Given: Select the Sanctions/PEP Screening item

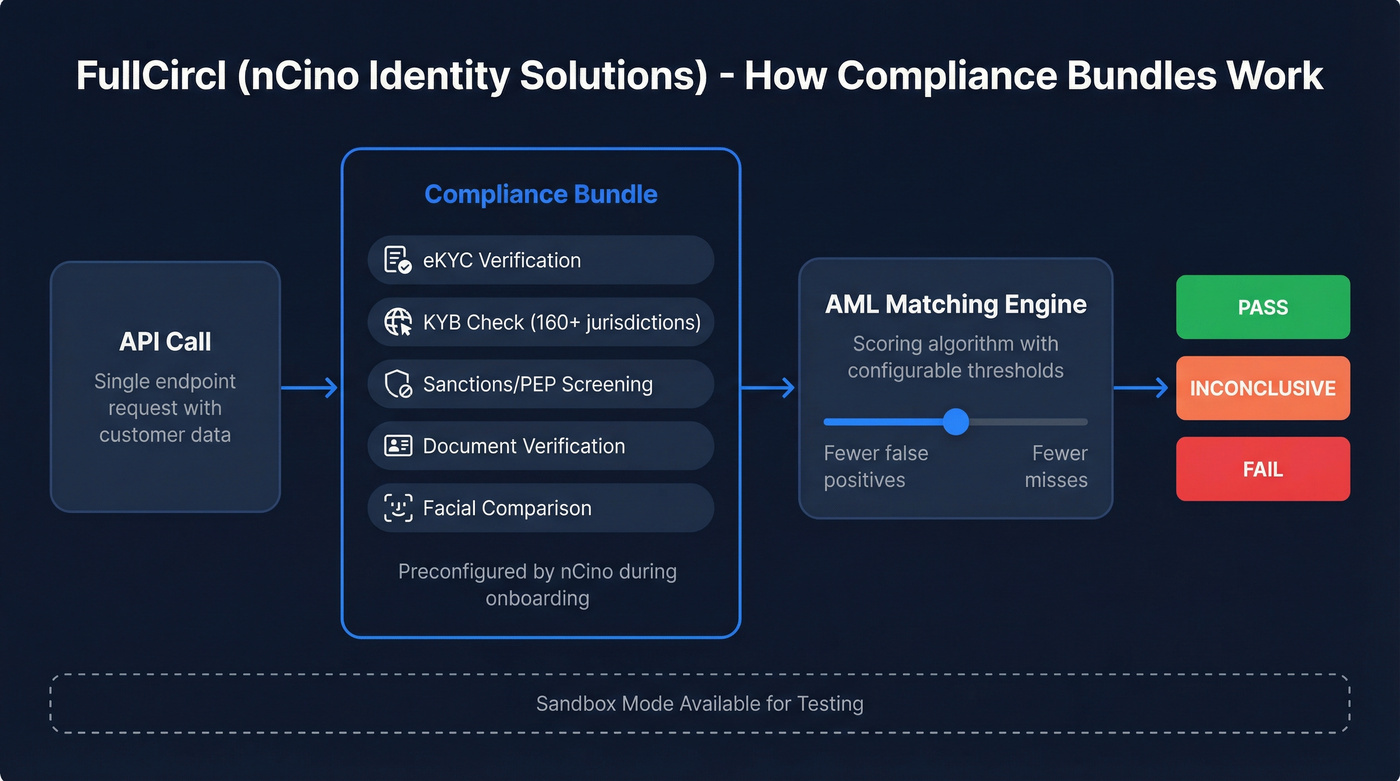Looking at the screenshot, I should 541,384.
